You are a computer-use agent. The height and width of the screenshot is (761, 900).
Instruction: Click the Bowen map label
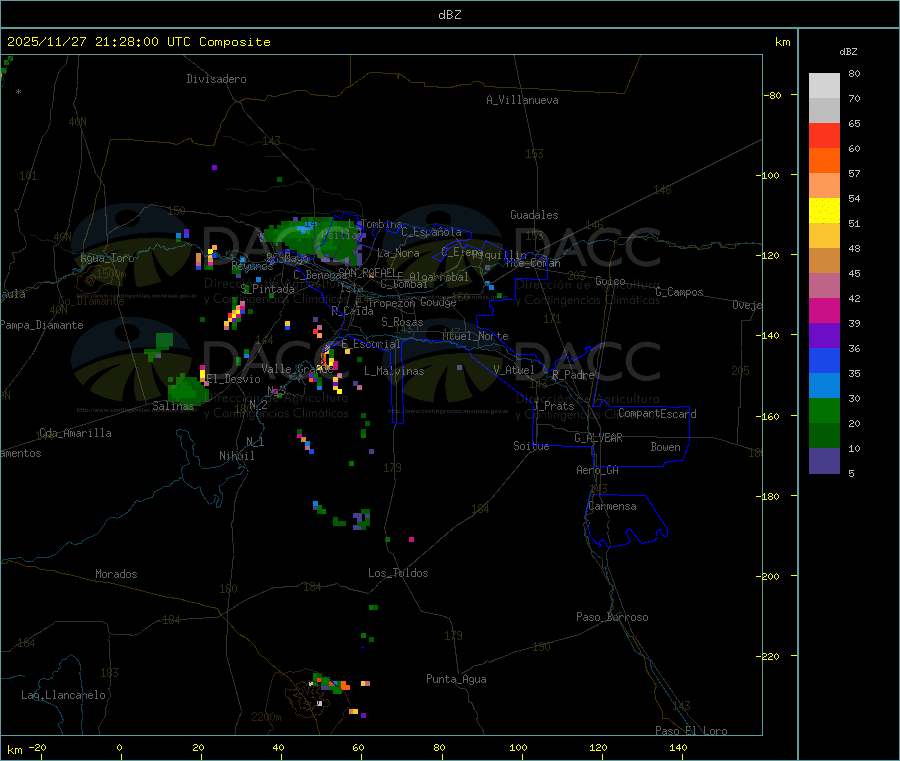pos(666,447)
